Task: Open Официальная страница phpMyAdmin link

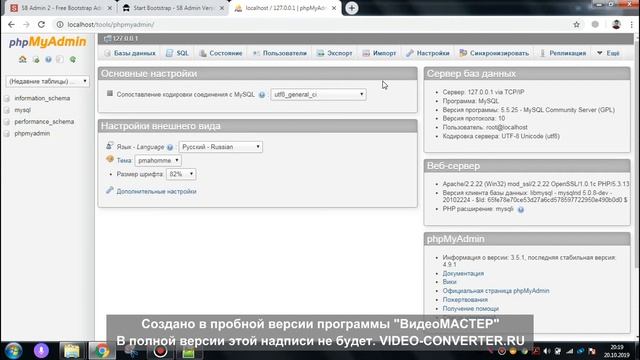Action: (x=496, y=291)
